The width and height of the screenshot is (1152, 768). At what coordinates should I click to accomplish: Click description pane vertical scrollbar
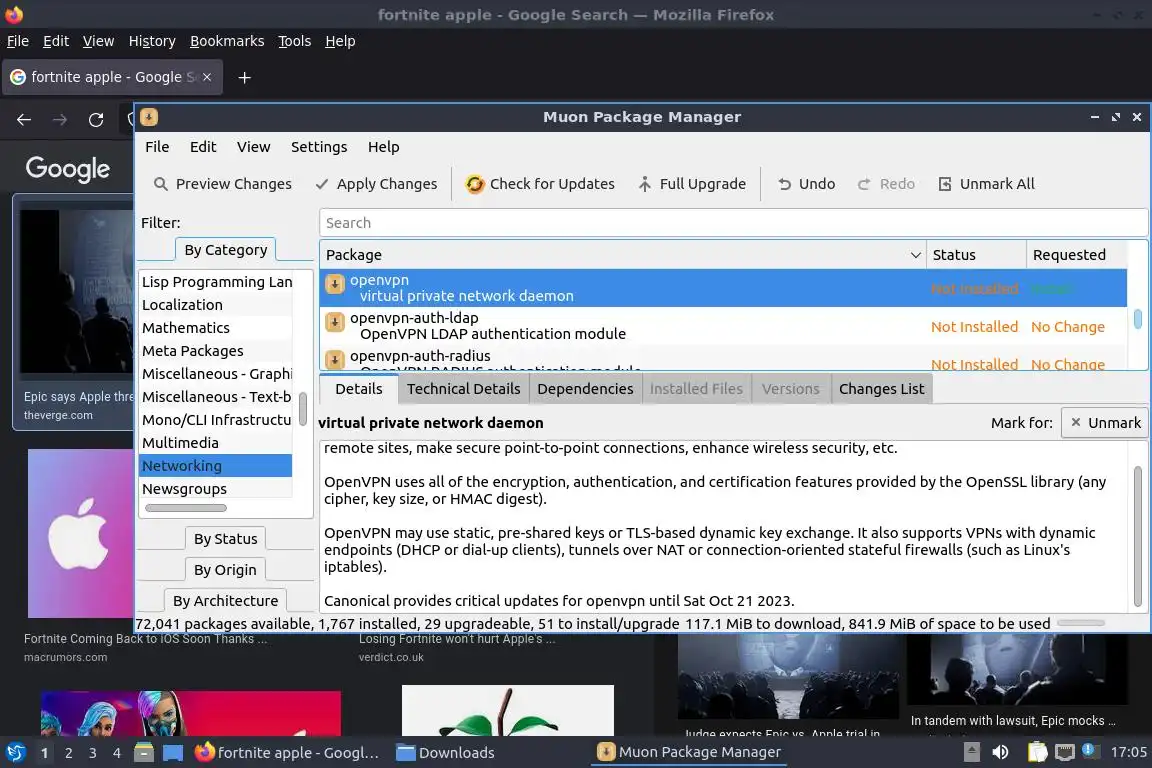tap(1137, 536)
